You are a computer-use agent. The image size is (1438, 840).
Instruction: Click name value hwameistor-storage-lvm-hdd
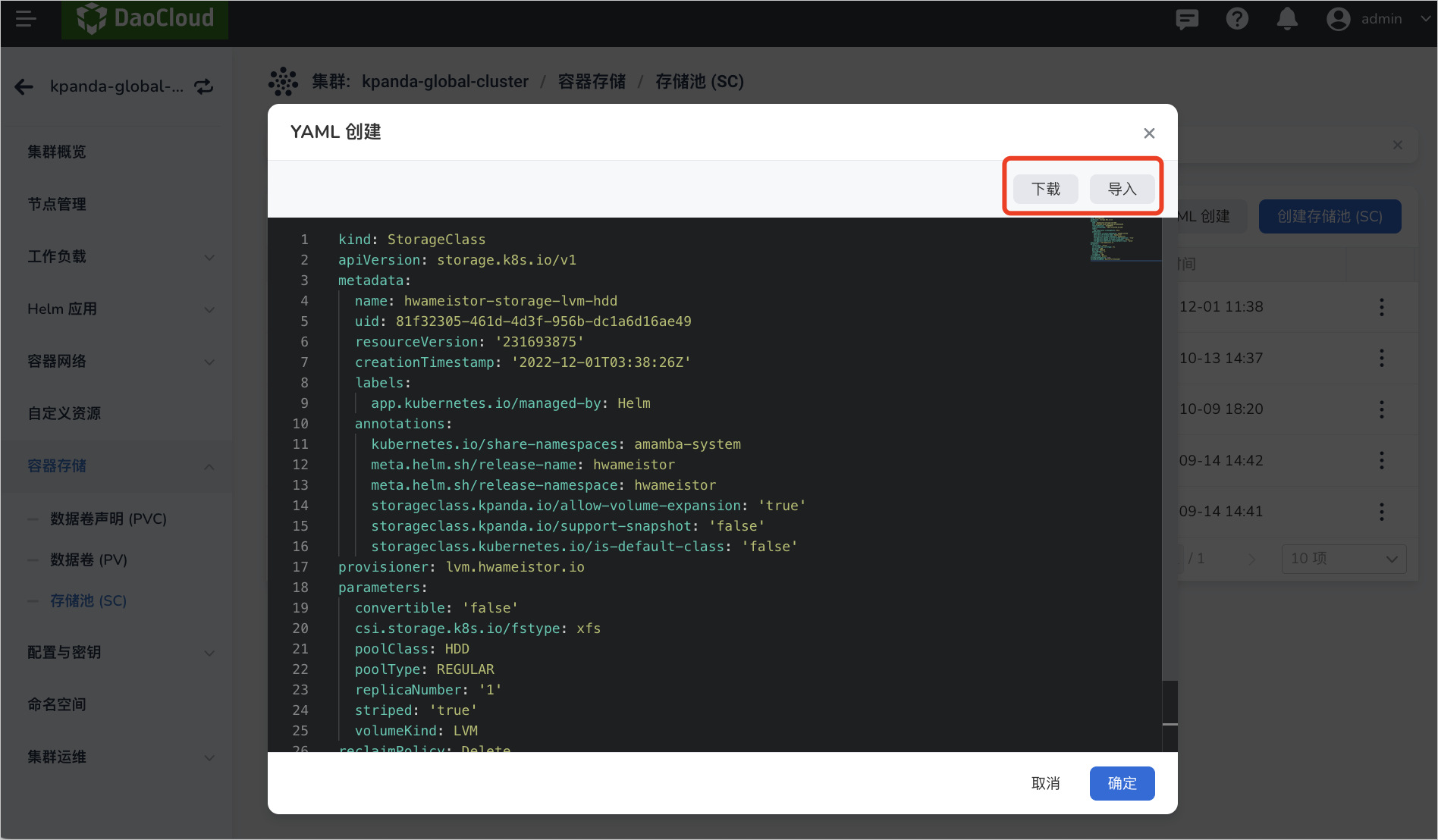(510, 301)
